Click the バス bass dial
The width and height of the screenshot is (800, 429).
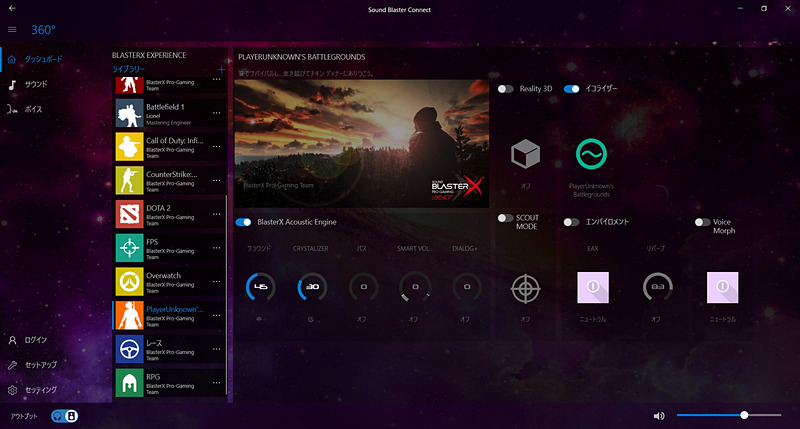tap(363, 287)
